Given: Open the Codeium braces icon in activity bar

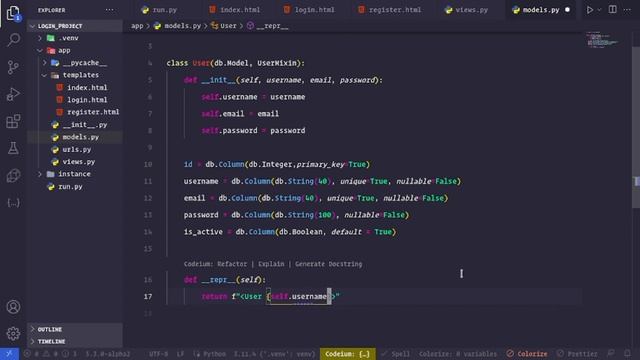Looking at the screenshot, I should 13,202.
